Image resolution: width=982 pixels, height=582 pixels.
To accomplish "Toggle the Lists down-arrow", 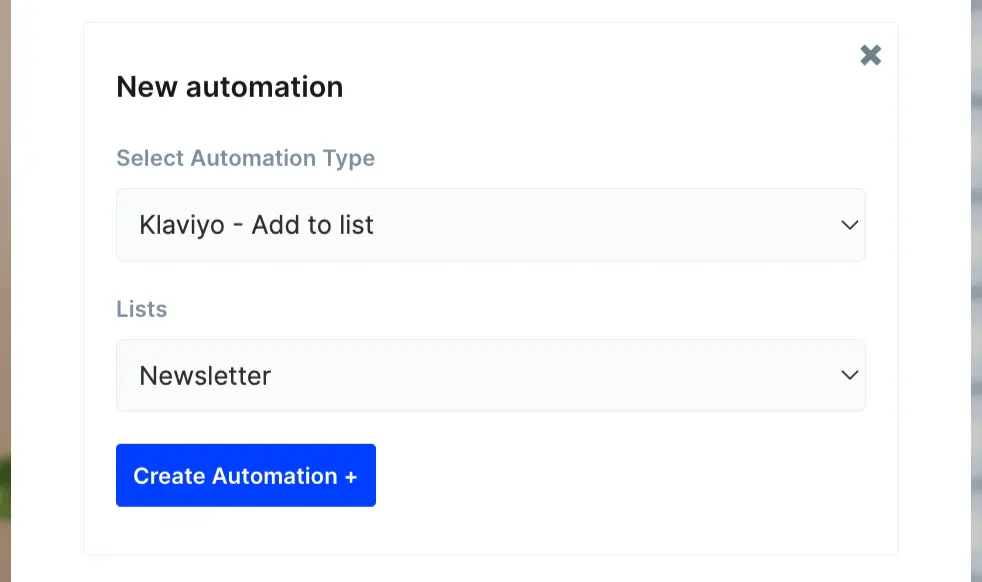I will (x=849, y=376).
